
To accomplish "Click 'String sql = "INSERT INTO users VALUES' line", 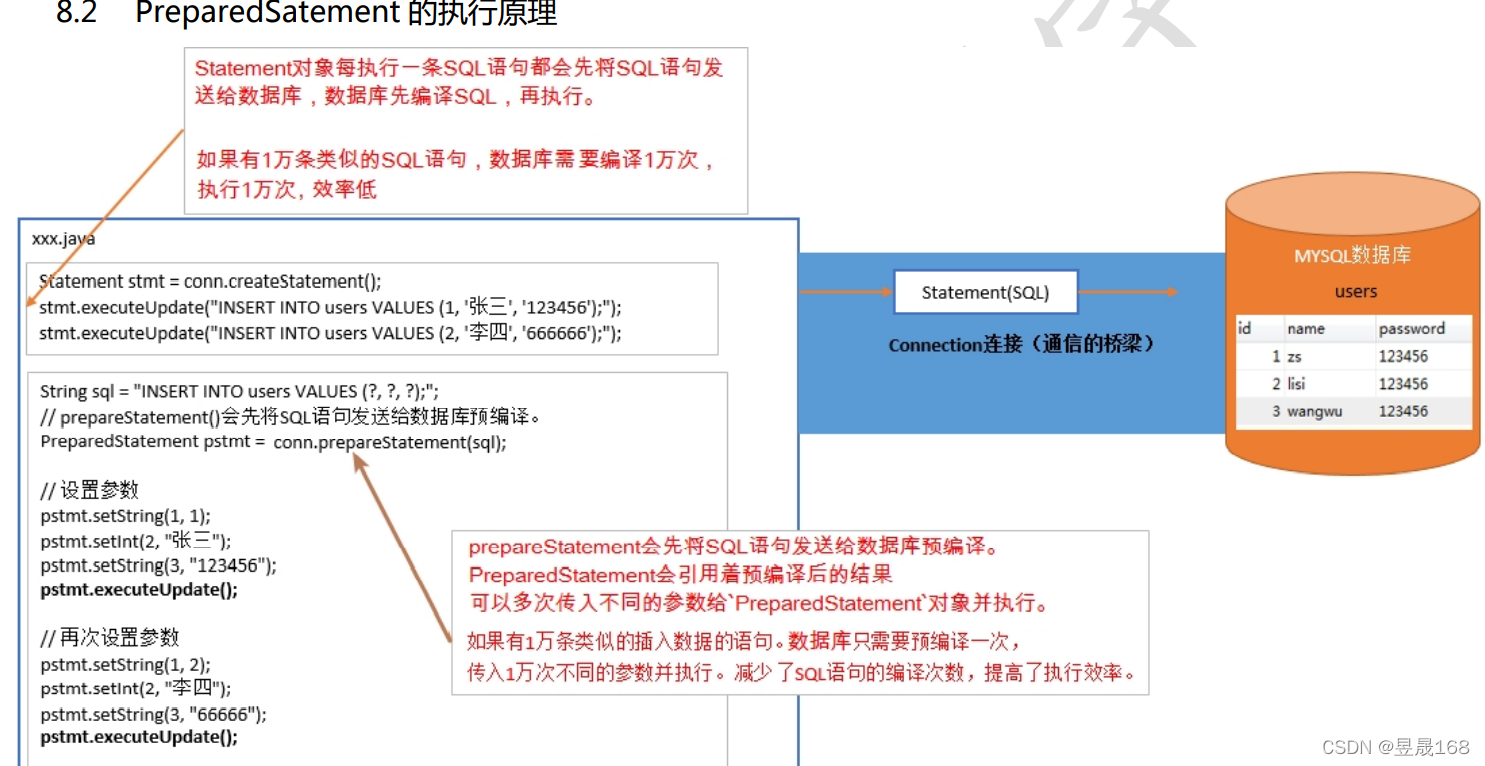I will 239,392.
